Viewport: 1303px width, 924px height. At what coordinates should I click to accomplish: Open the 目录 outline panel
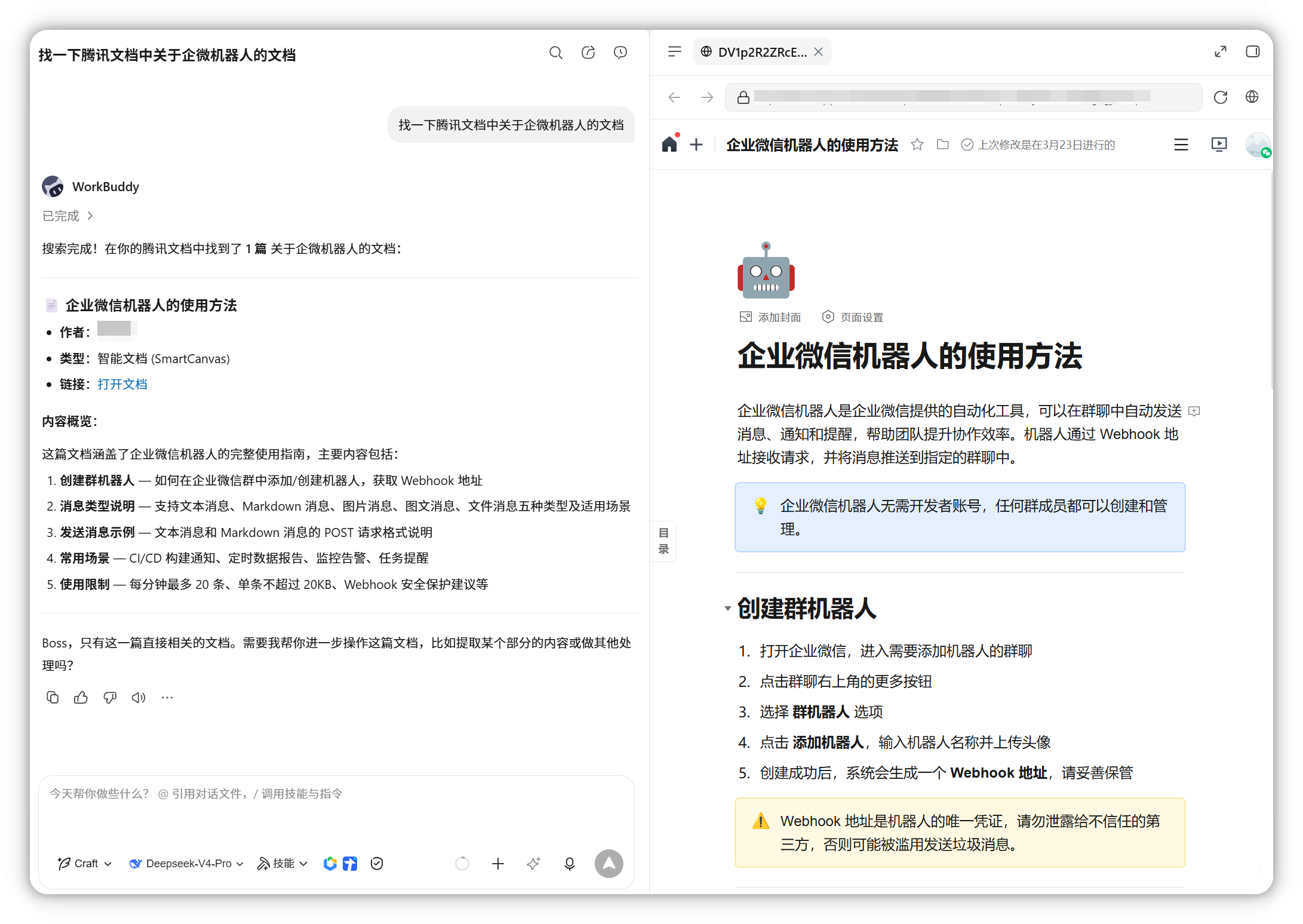[x=663, y=541]
